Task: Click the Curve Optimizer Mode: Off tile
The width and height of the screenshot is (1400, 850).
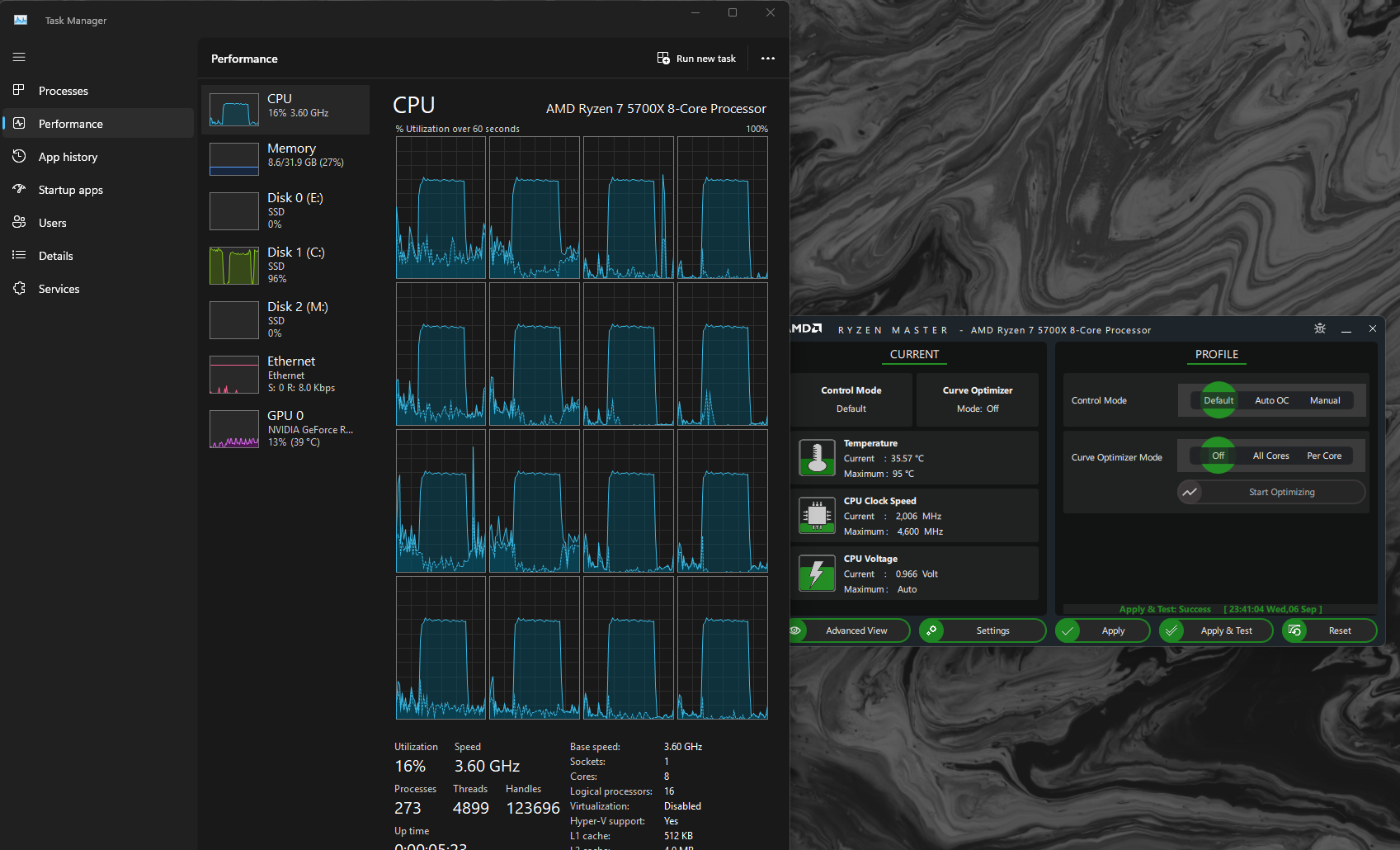Action: click(x=978, y=399)
